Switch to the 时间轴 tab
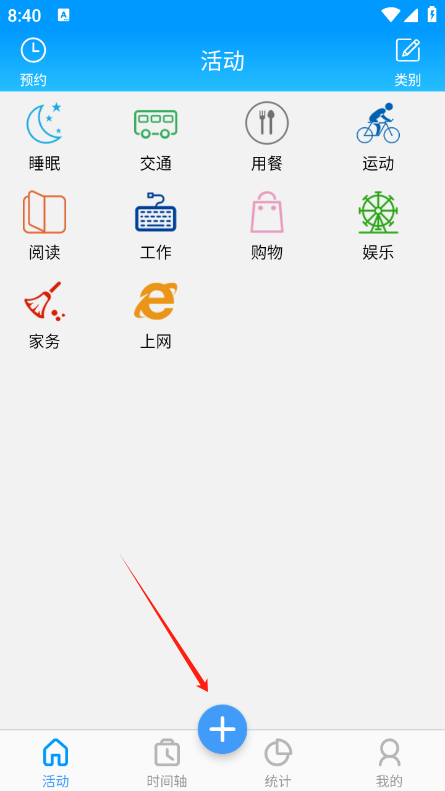445x791 pixels. [x=167, y=763]
